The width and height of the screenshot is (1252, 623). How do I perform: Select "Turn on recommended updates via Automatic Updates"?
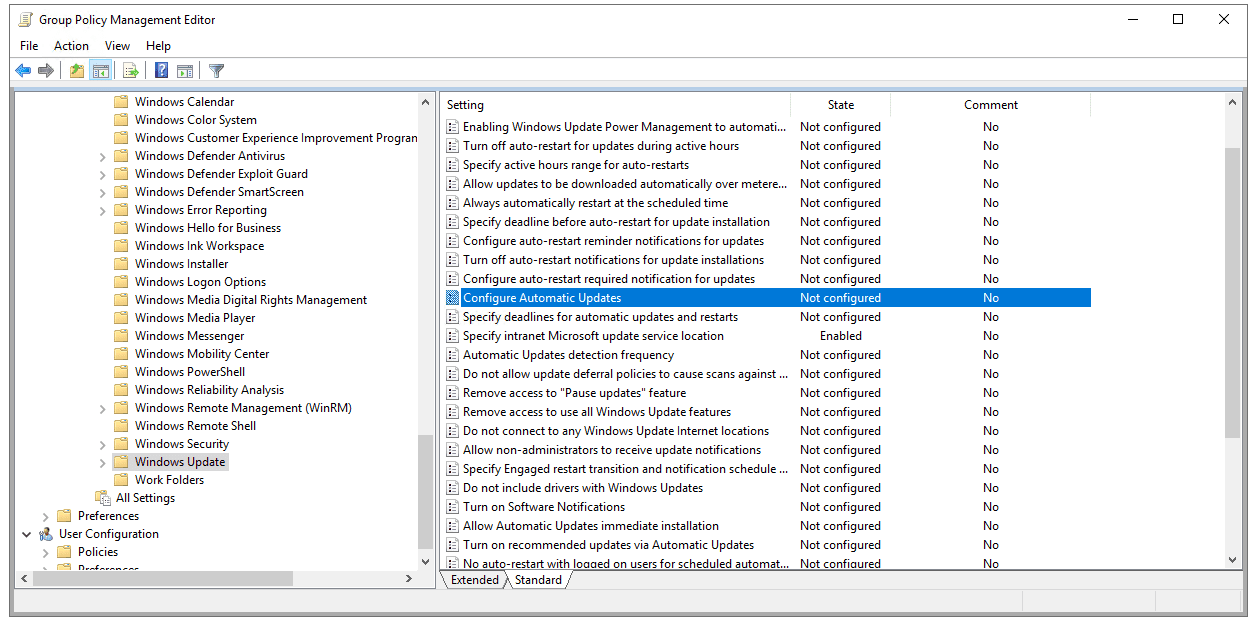click(x=608, y=545)
